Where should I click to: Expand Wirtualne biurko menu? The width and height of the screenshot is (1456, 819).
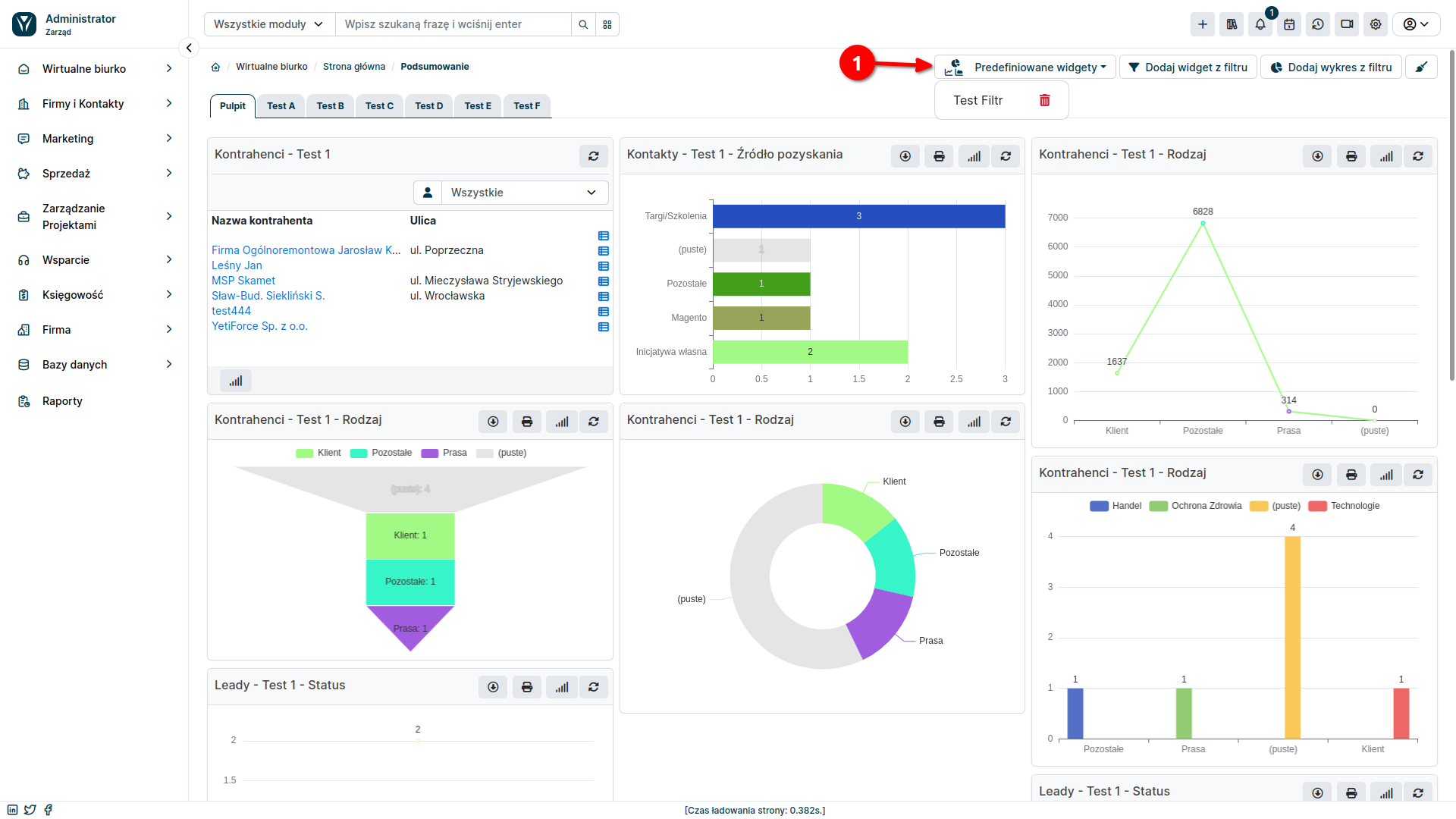94,69
